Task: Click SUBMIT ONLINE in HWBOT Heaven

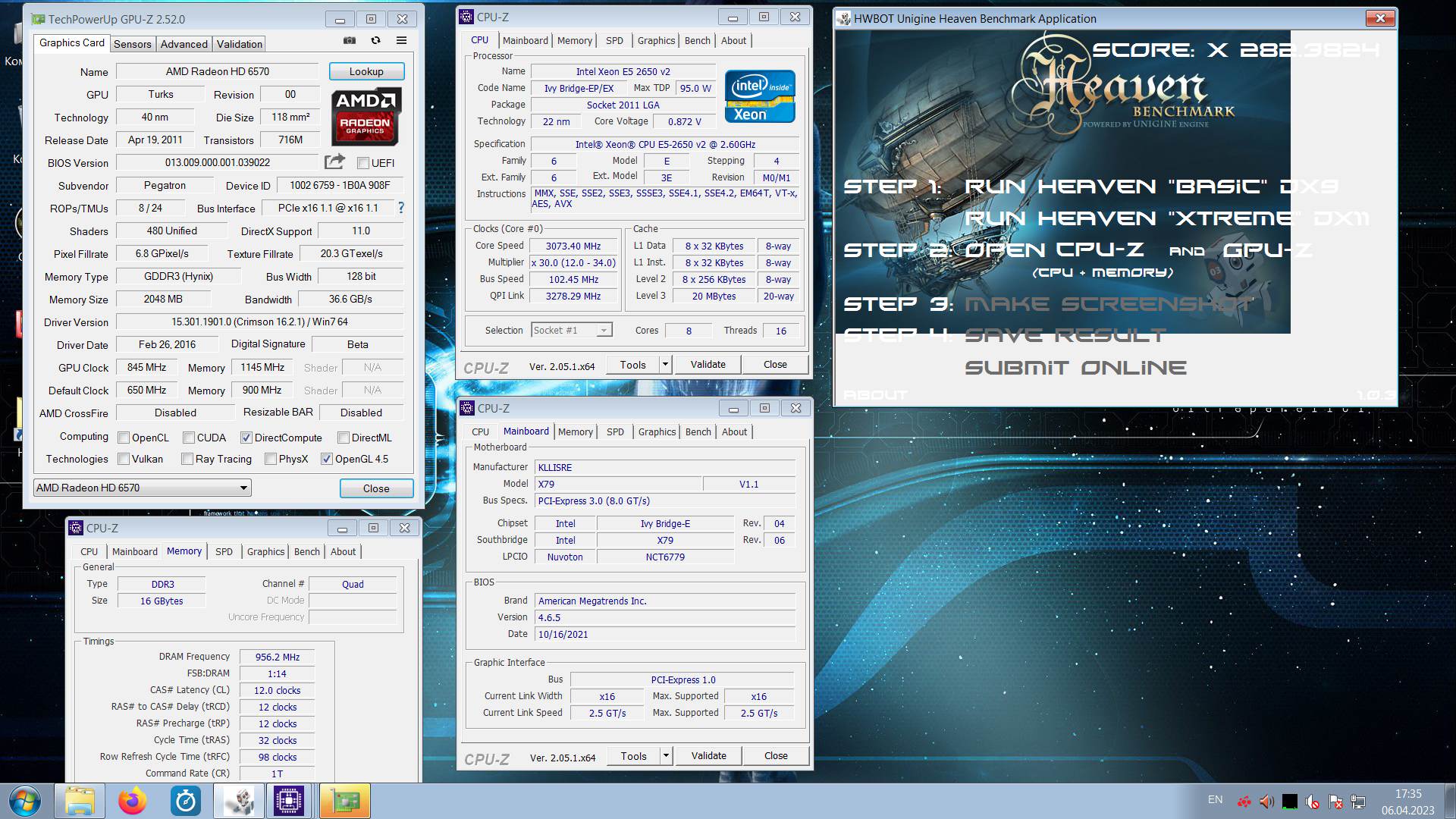Action: point(1075,368)
